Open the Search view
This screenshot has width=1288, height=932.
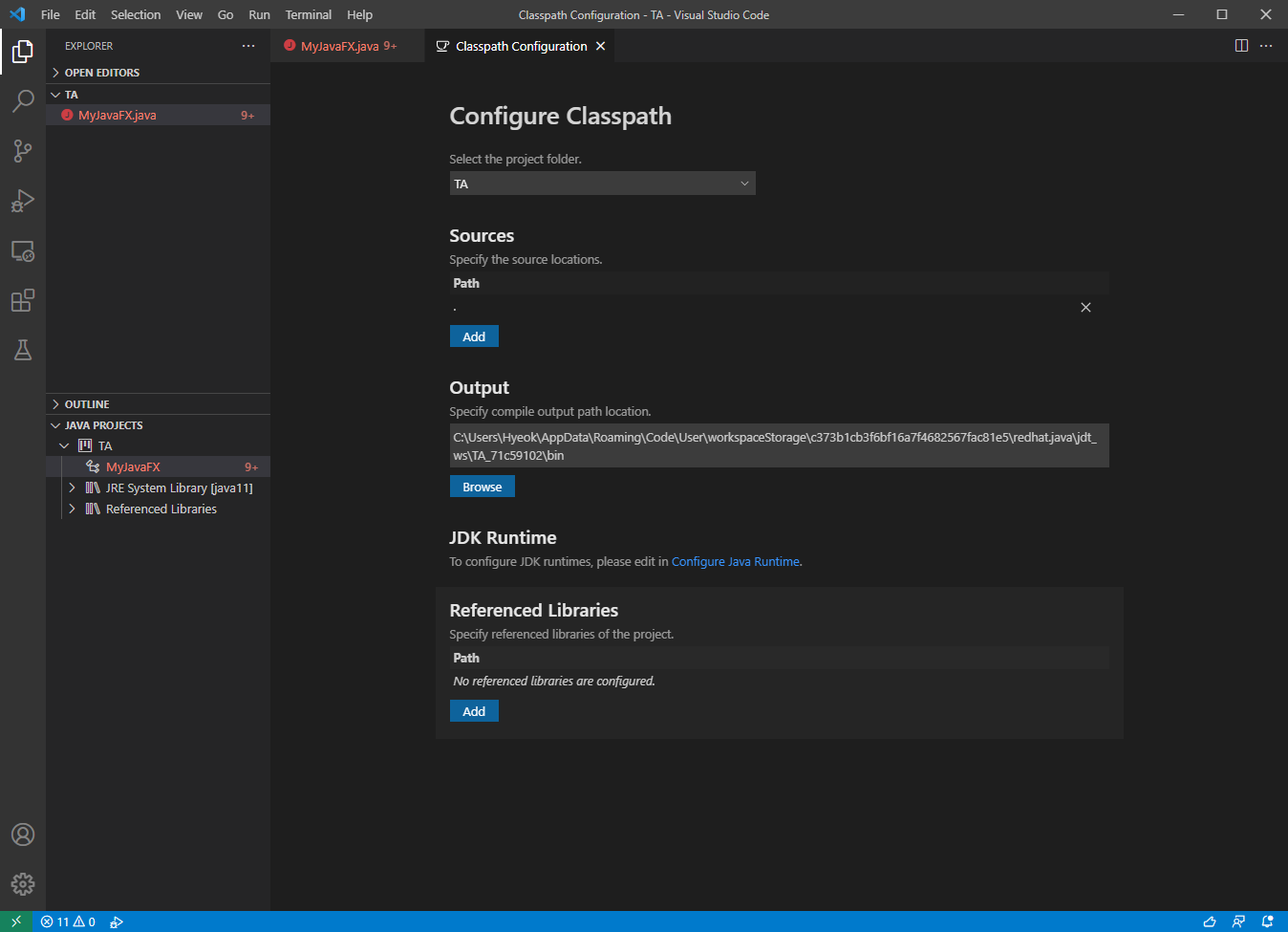click(23, 100)
